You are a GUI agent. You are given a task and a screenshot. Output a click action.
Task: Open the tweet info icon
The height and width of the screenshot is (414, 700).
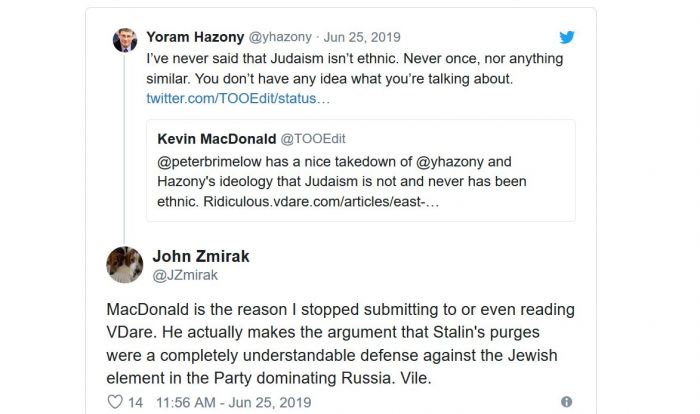pos(566,402)
